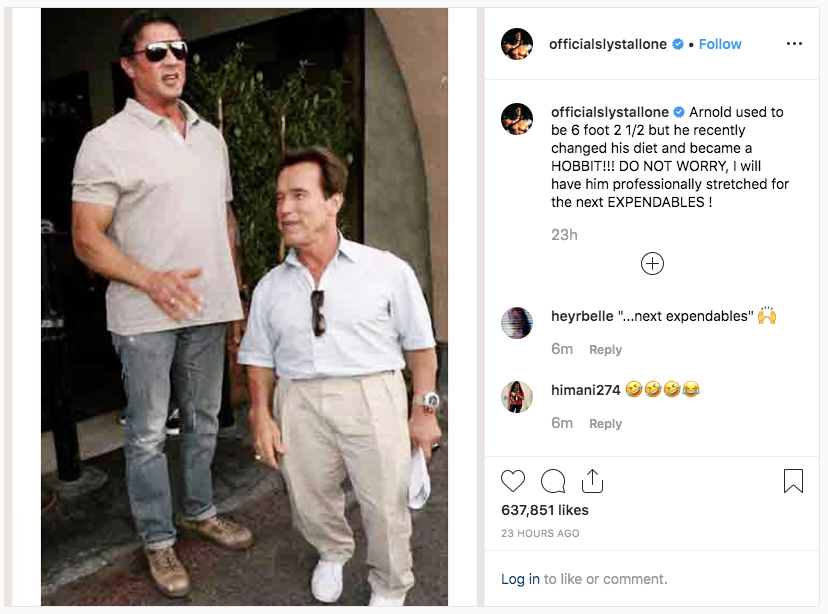The width and height of the screenshot is (828, 614).
Task: Click himani274 username link
Action: click(585, 390)
